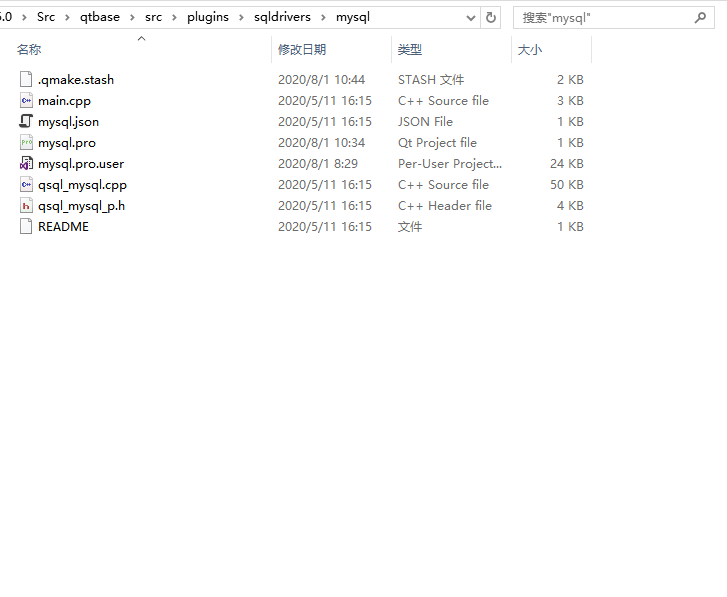
Task: Go to Src folder in breadcrumb
Action: [46, 17]
